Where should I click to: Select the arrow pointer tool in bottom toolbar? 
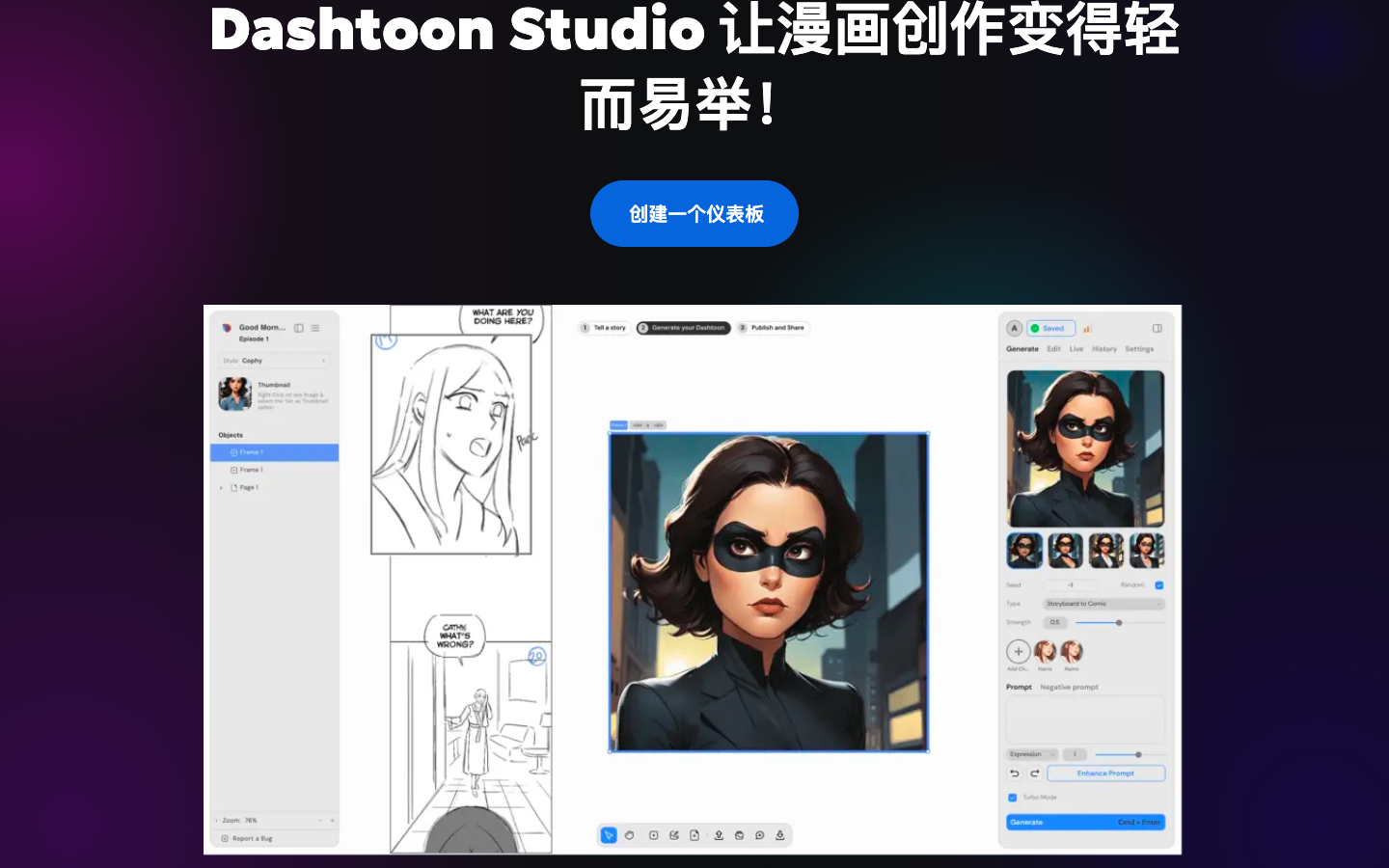click(609, 835)
